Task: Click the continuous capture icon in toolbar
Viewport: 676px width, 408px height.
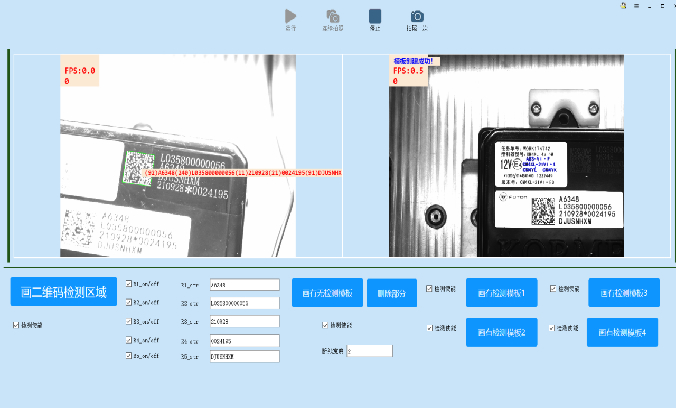Action: tap(332, 16)
